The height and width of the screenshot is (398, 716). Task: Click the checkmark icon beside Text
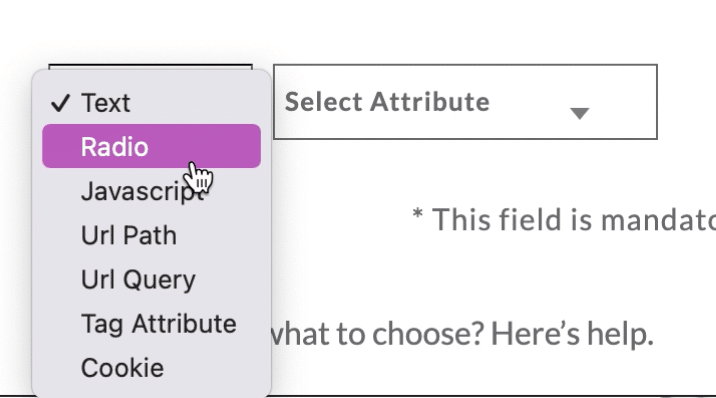tap(60, 103)
